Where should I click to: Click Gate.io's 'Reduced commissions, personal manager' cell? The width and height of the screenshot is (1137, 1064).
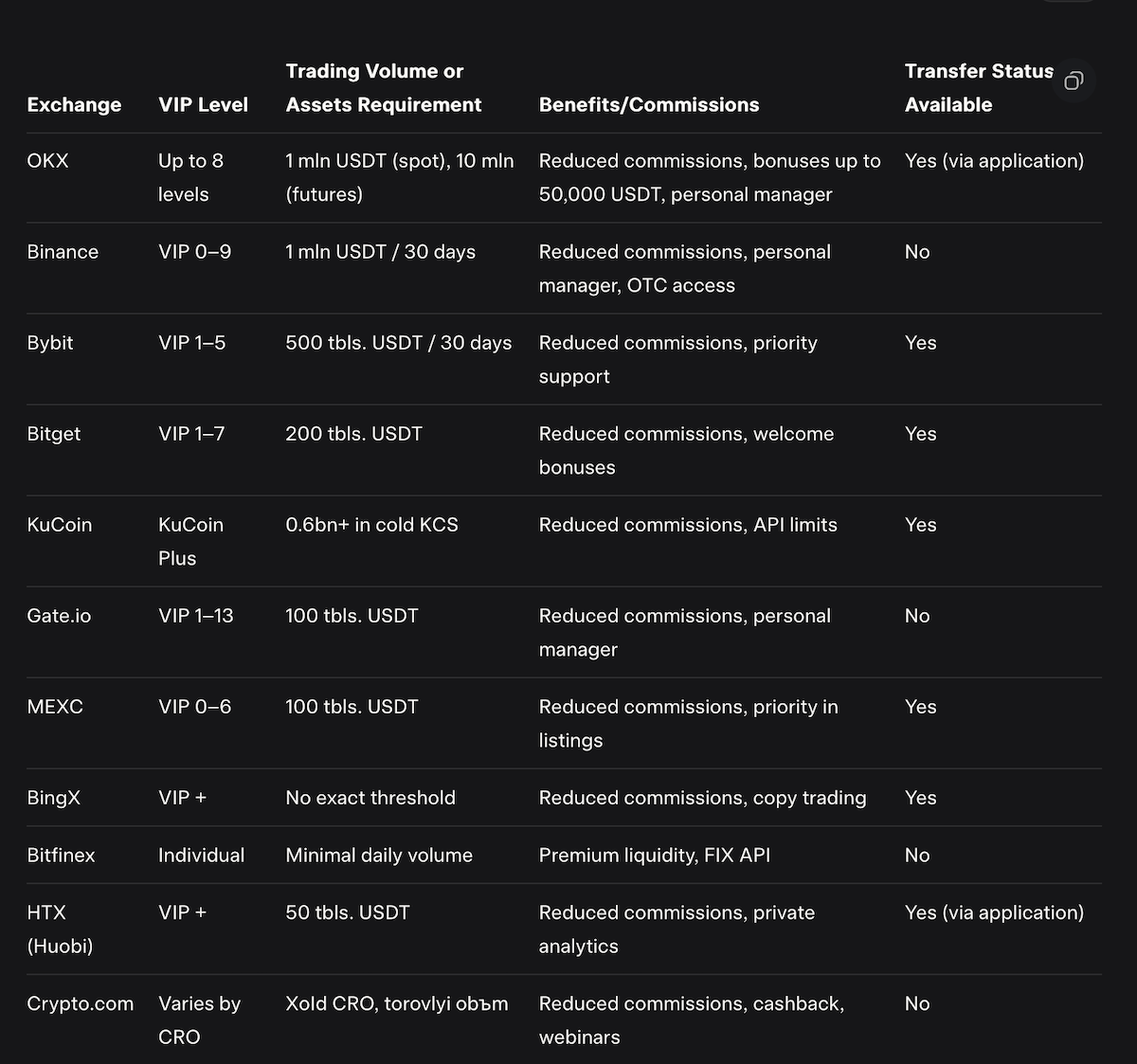point(685,633)
